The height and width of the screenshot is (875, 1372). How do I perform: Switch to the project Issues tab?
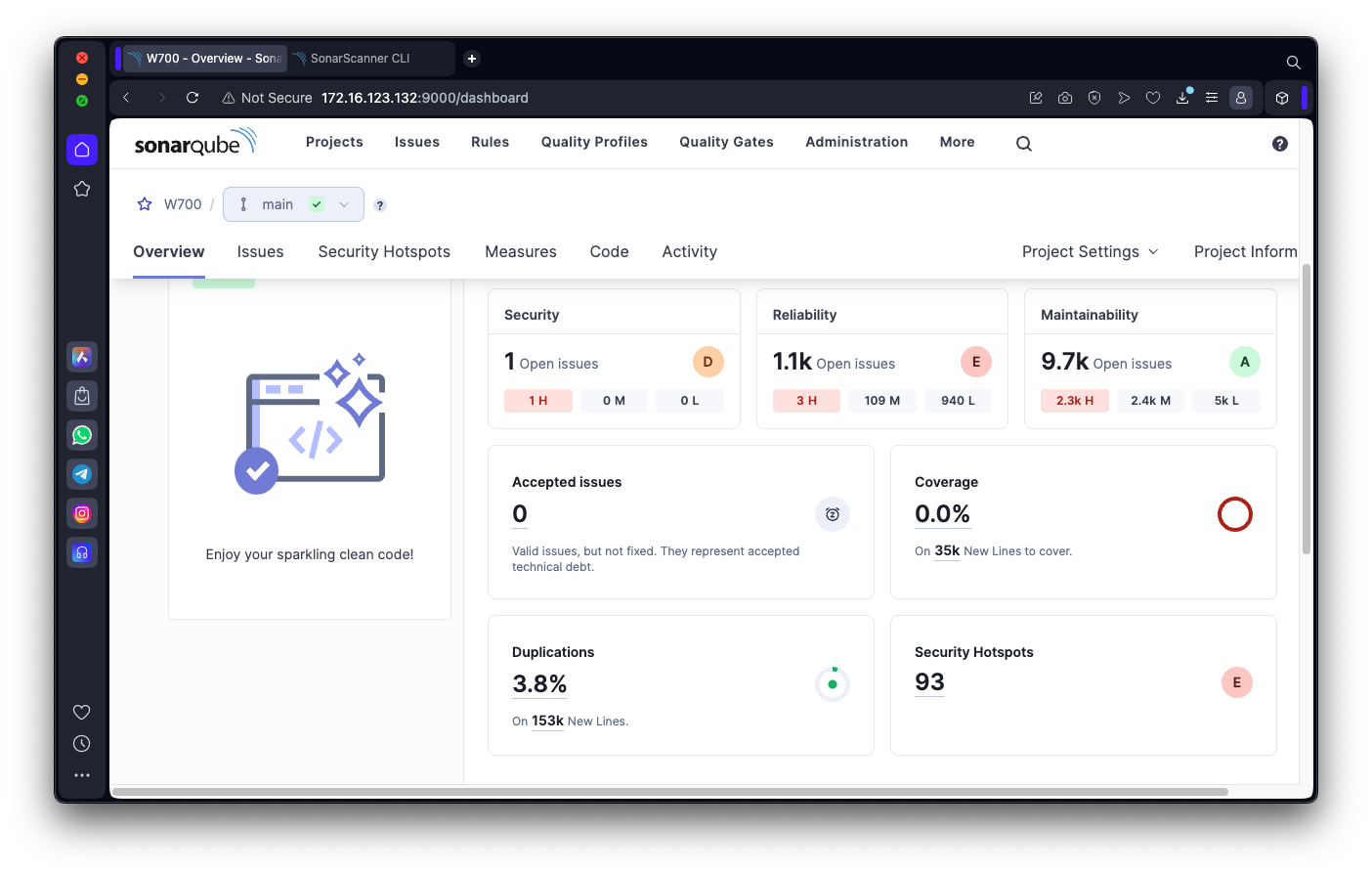pos(260,251)
